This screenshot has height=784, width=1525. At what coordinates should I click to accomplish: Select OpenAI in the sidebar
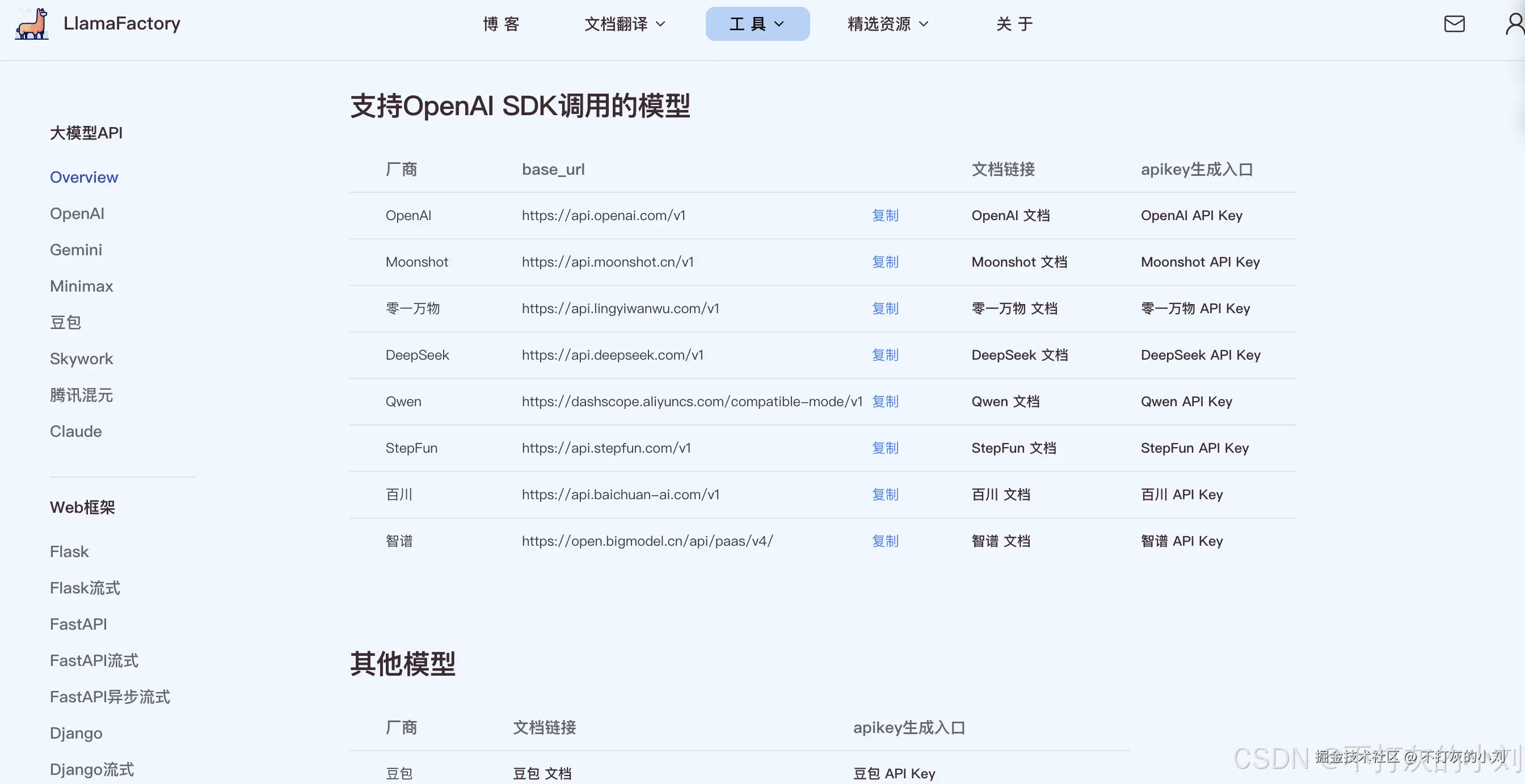tap(77, 213)
